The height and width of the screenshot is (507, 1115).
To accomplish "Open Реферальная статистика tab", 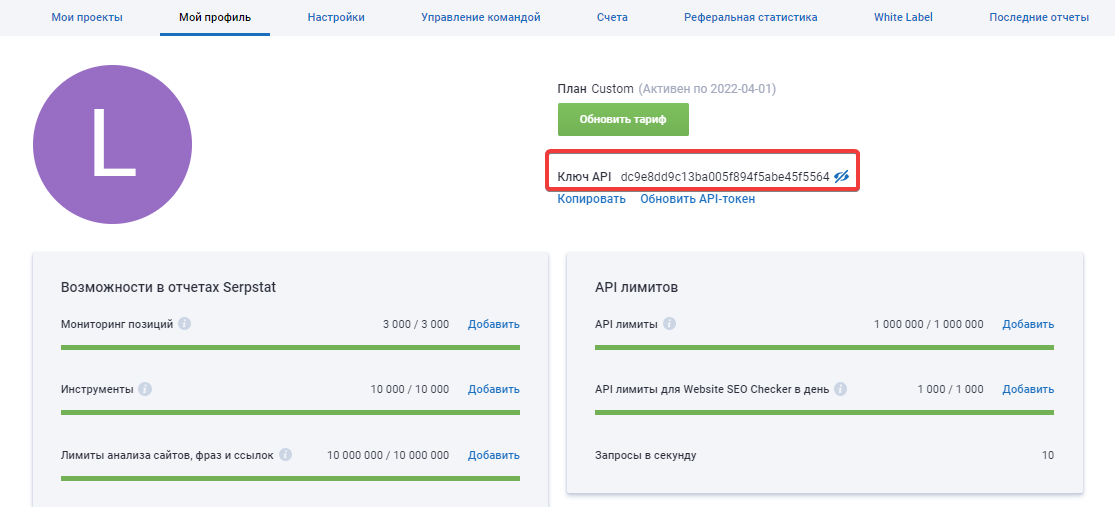I will [751, 17].
